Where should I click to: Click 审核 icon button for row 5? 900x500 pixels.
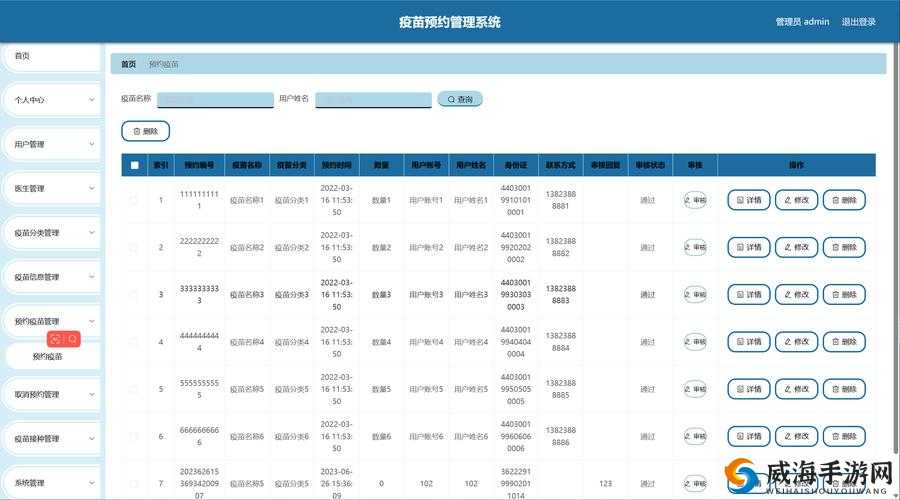695,389
